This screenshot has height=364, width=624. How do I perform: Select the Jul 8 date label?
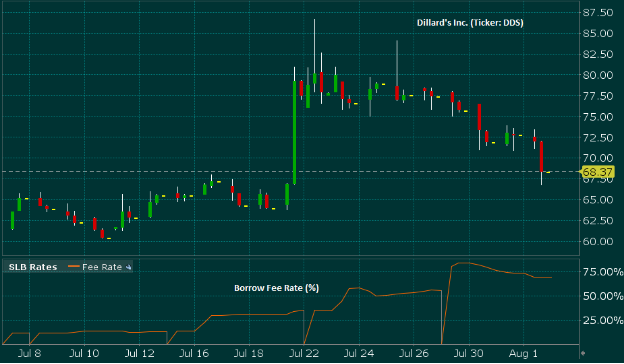(x=29, y=354)
